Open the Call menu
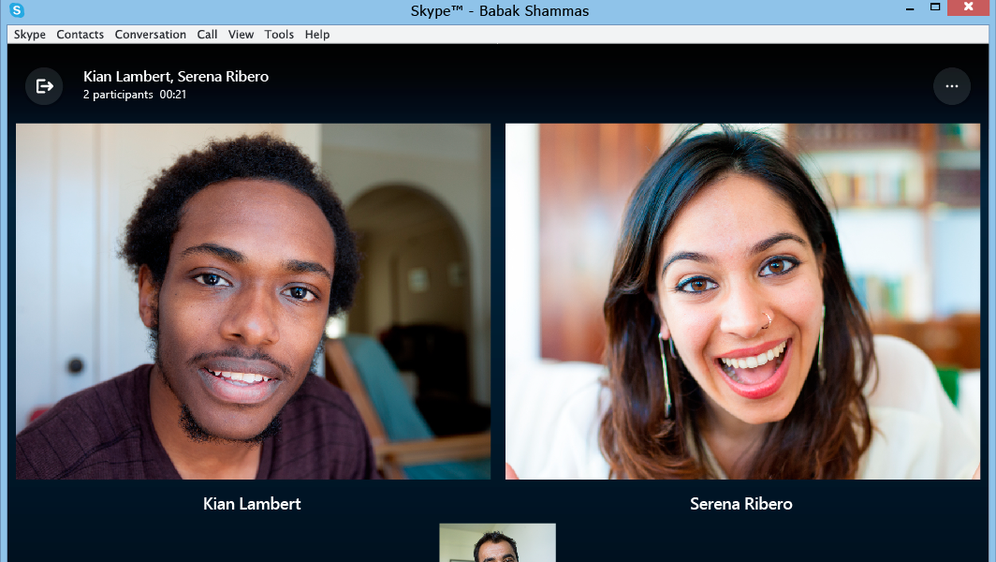Viewport: 996px width, 562px height. click(207, 34)
